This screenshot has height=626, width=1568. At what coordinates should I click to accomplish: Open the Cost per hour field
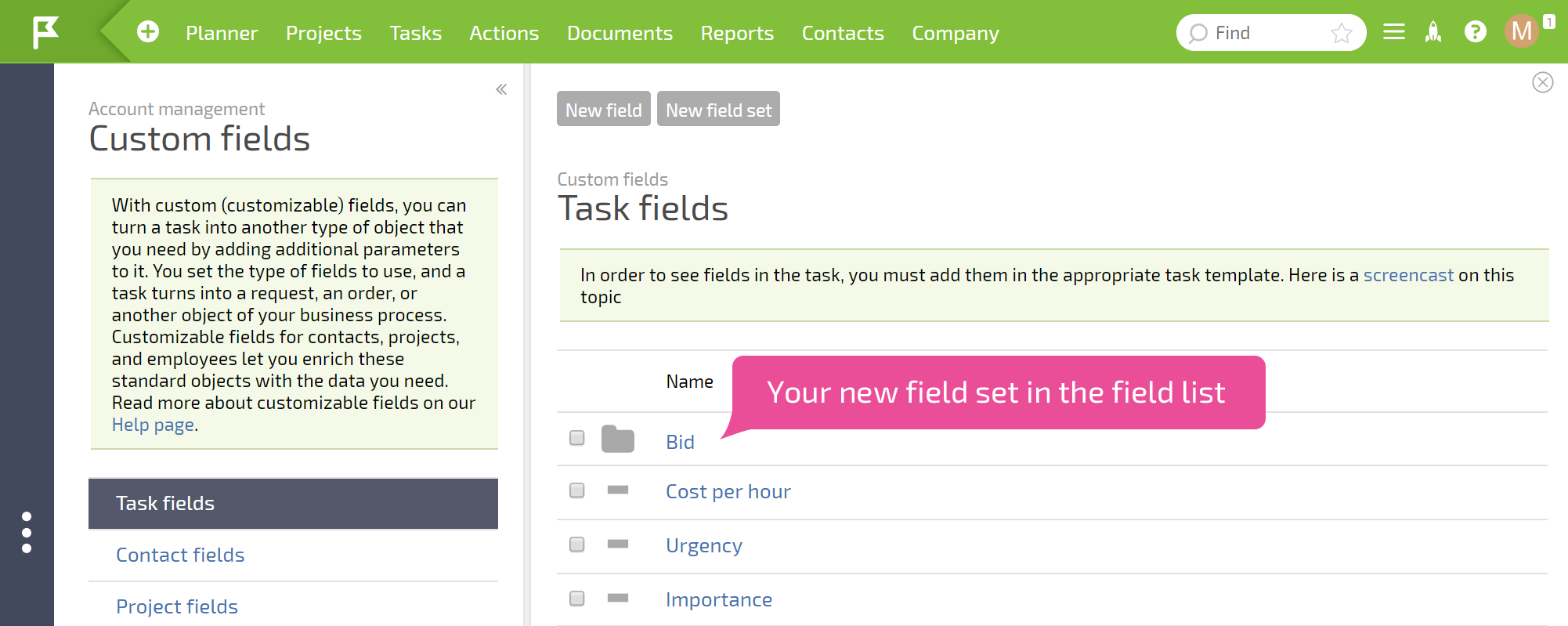click(728, 491)
